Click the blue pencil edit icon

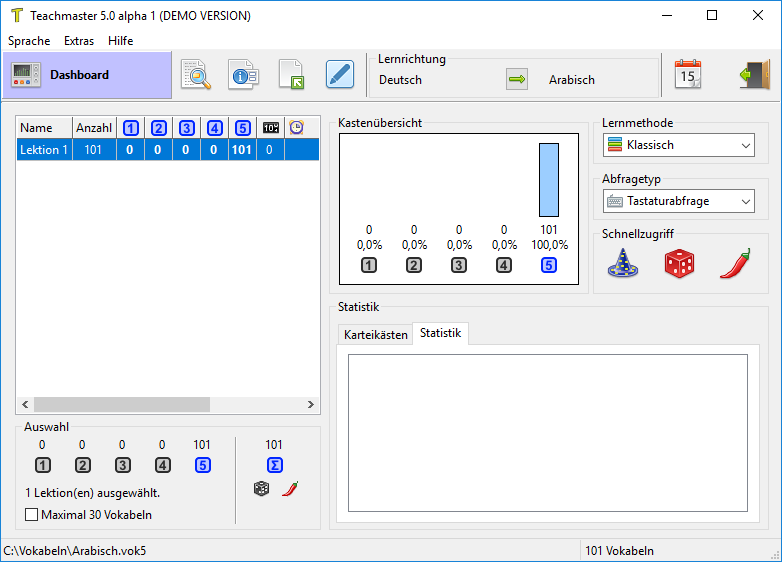pos(340,75)
